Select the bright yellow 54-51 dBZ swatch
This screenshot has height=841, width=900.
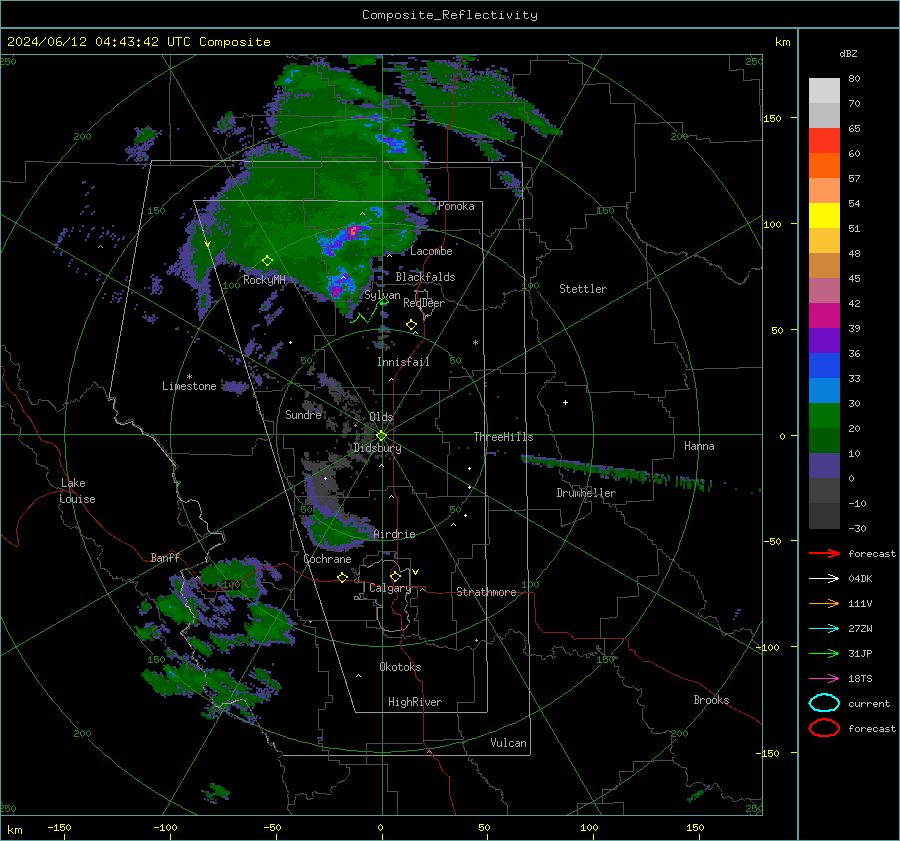coord(824,216)
